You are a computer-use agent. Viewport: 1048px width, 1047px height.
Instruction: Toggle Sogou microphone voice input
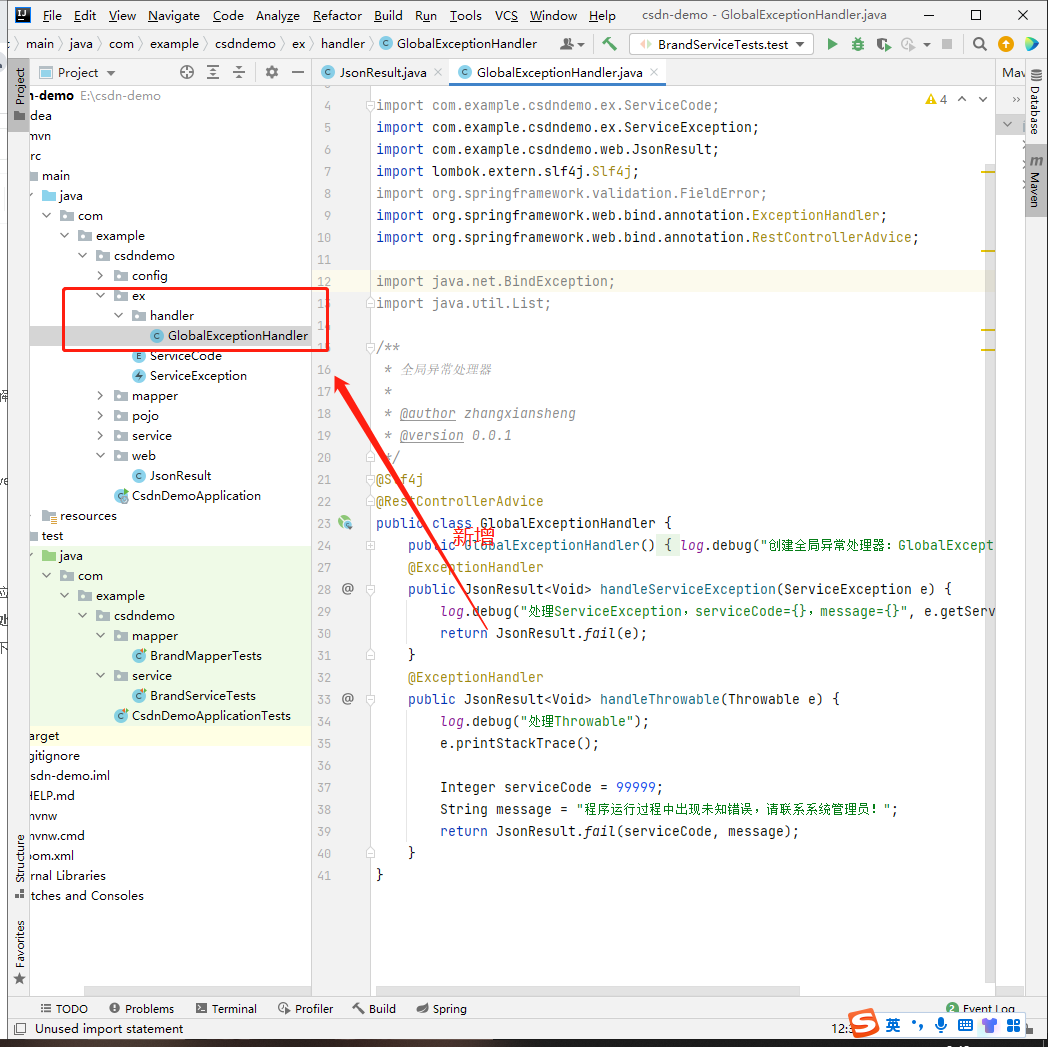tap(940, 1025)
